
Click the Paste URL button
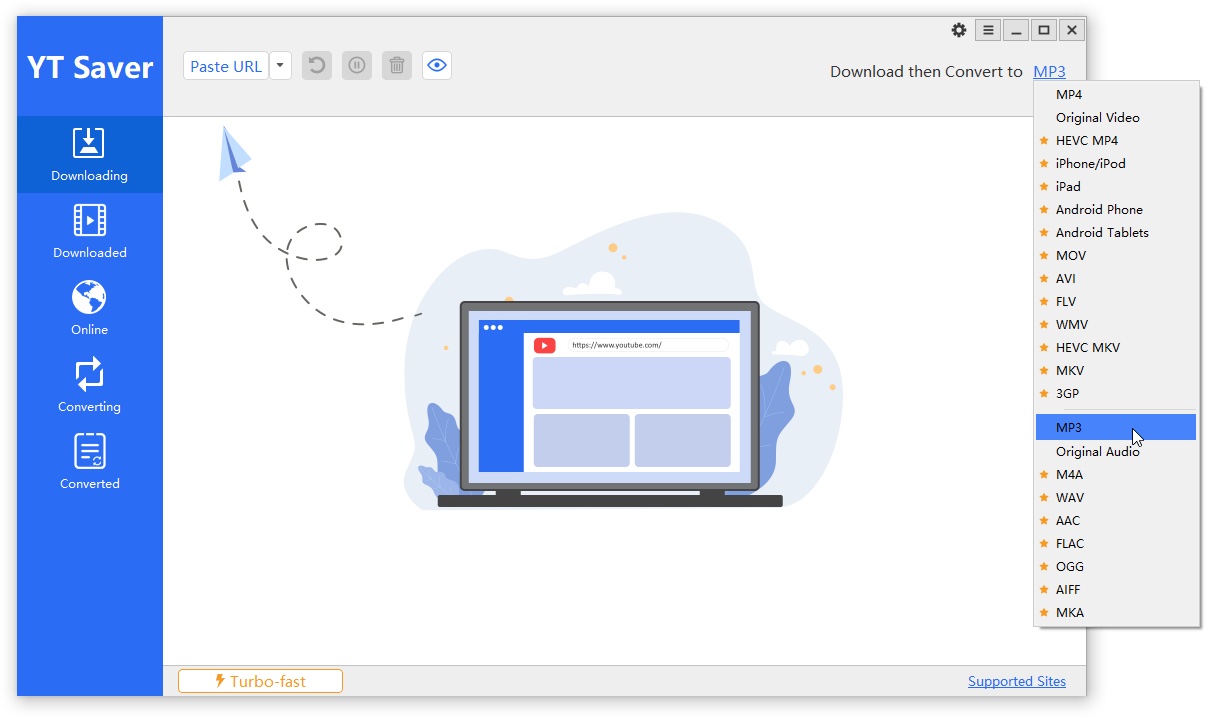click(x=226, y=66)
